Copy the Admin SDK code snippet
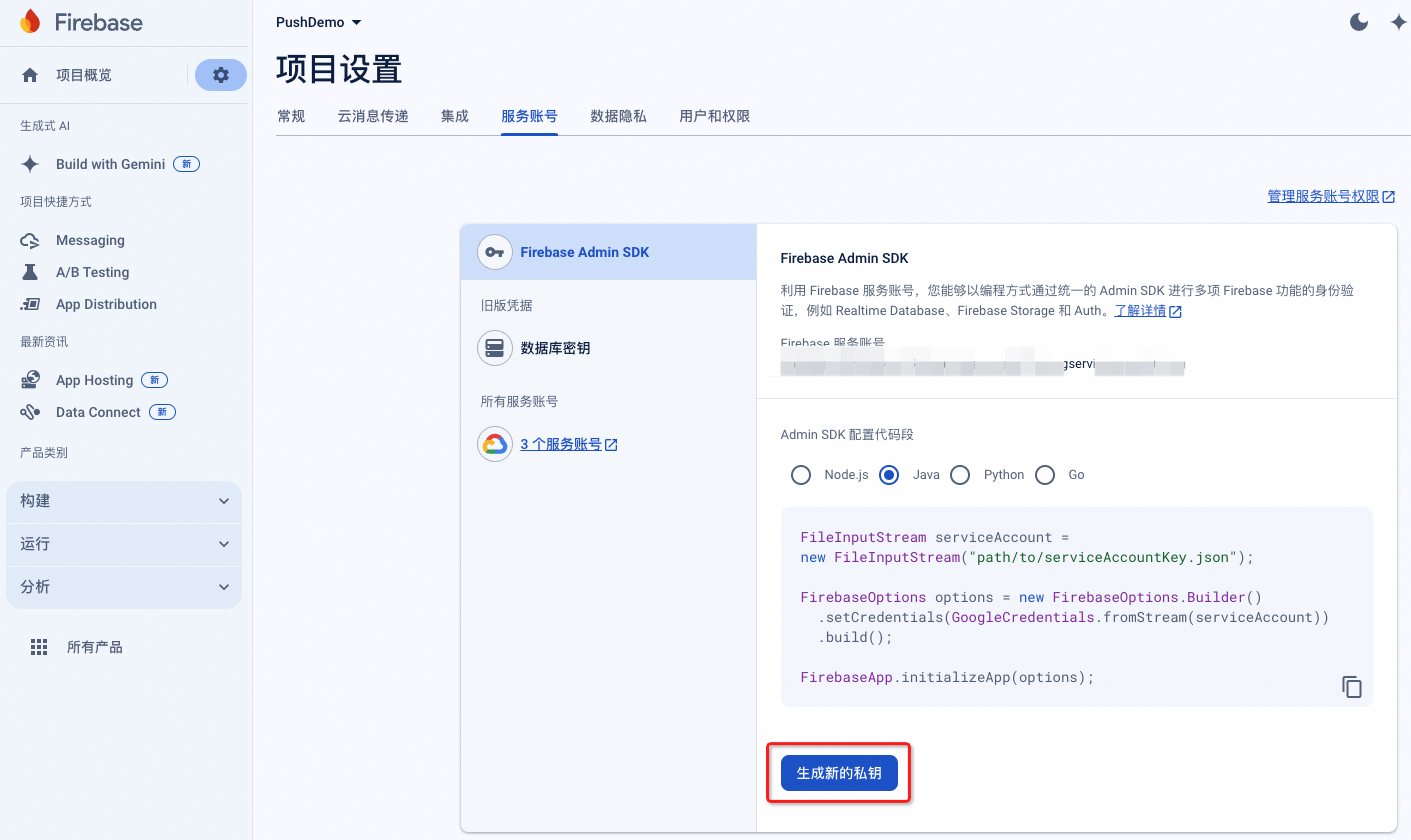The width and height of the screenshot is (1411, 840). [x=1352, y=687]
